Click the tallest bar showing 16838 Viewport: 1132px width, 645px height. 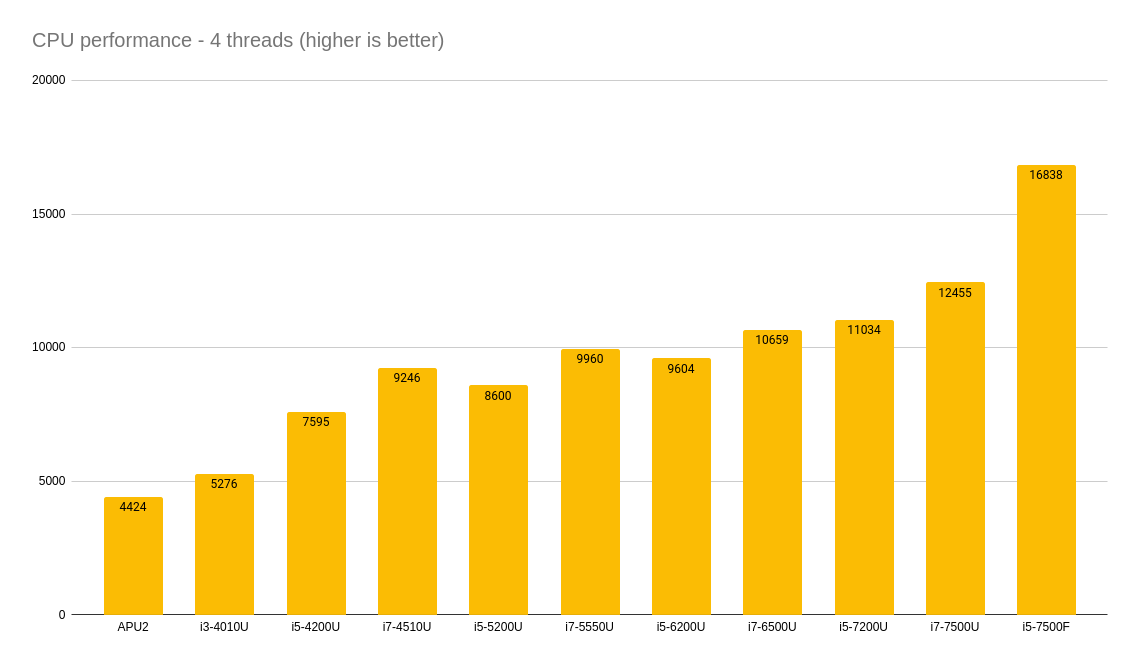(1046, 390)
